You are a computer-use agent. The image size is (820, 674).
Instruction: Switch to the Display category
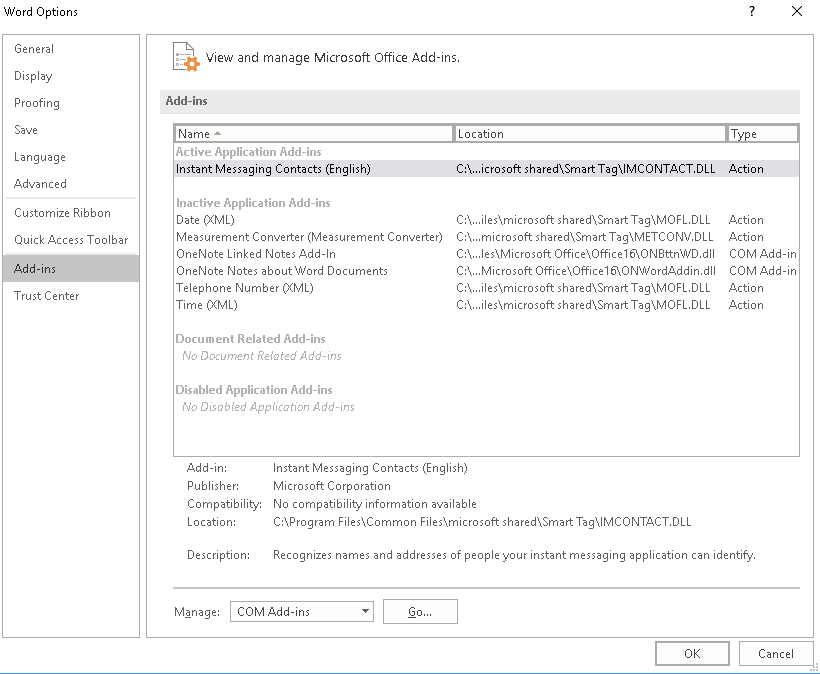71,76
